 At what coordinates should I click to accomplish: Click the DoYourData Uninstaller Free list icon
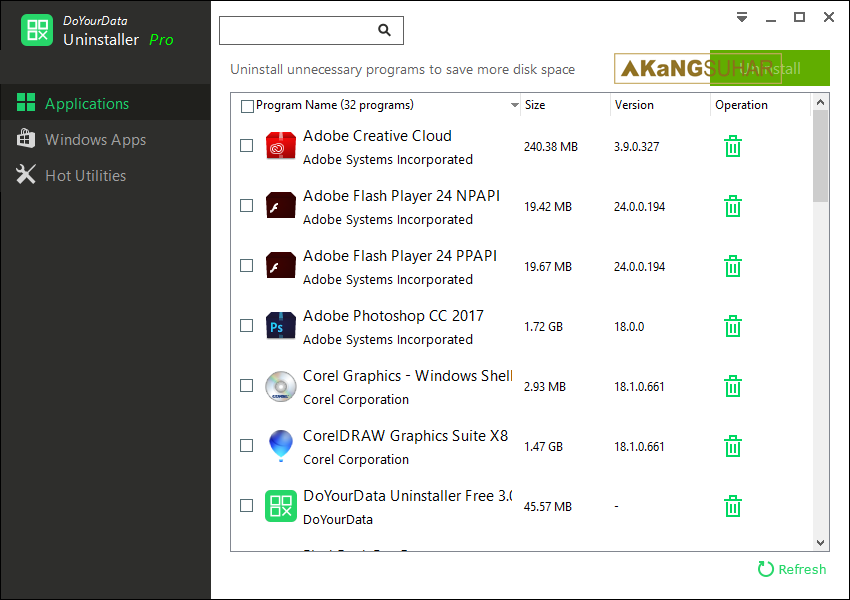tap(281, 506)
